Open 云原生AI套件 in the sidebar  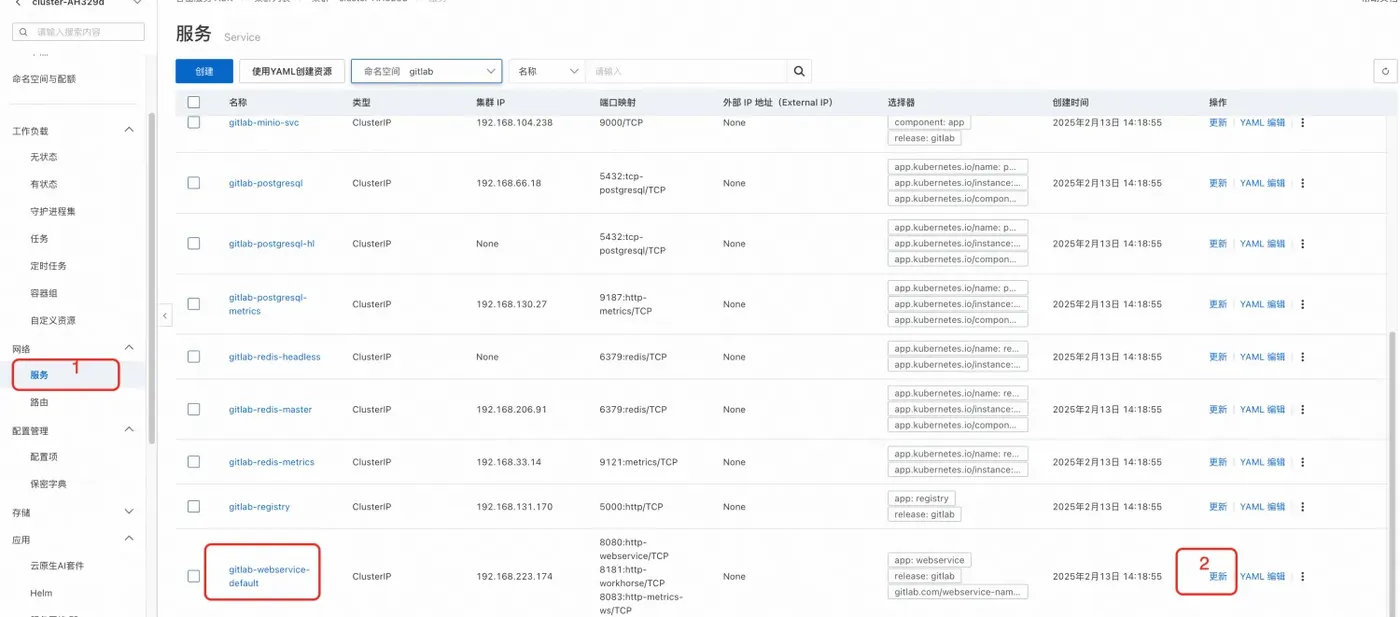pyautogui.click(x=57, y=566)
